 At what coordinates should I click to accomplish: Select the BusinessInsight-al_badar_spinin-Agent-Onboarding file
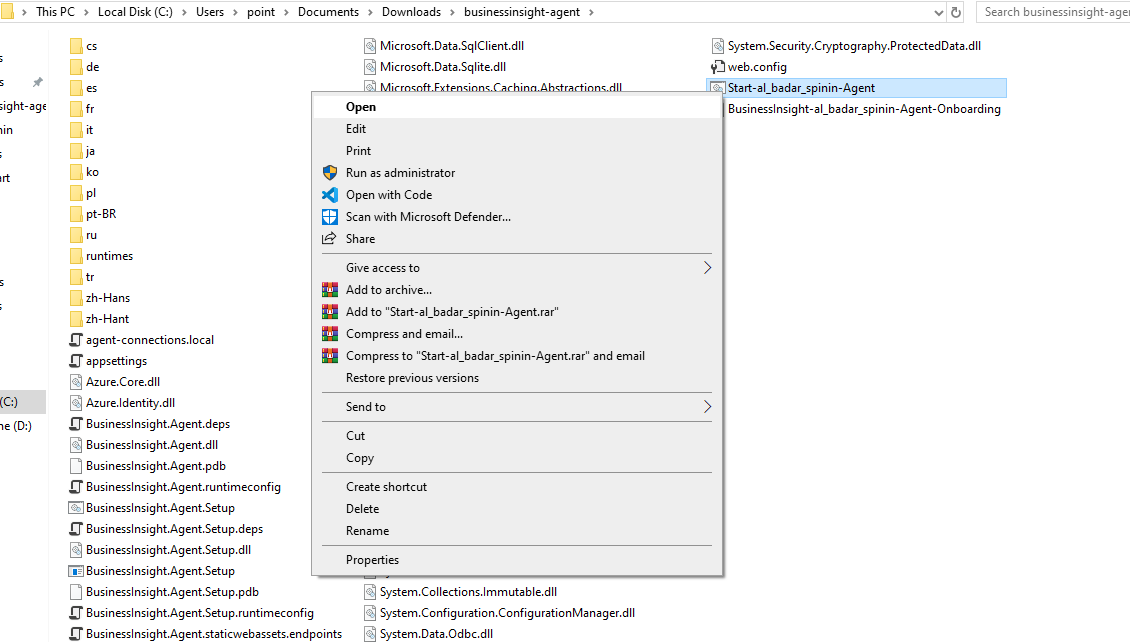tap(864, 110)
